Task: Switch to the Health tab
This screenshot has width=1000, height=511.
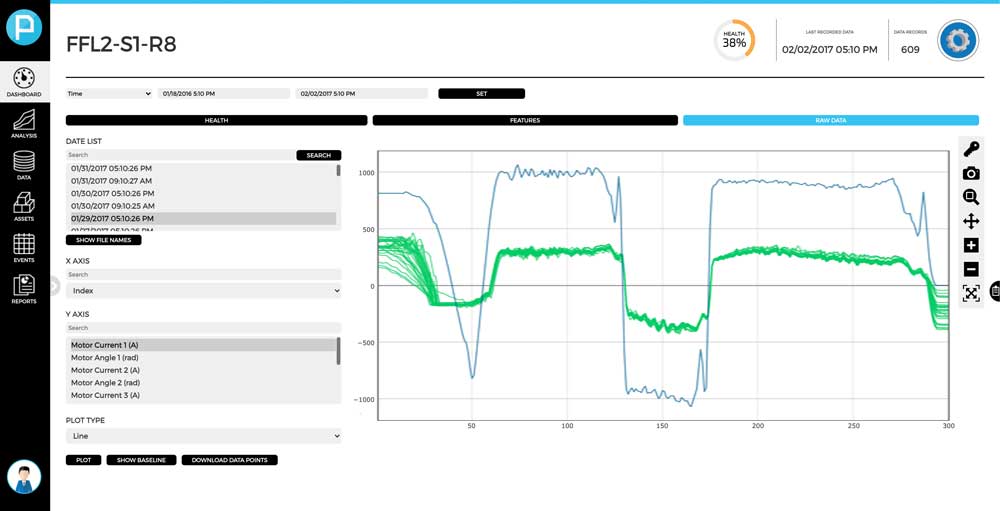Action: pos(216,120)
